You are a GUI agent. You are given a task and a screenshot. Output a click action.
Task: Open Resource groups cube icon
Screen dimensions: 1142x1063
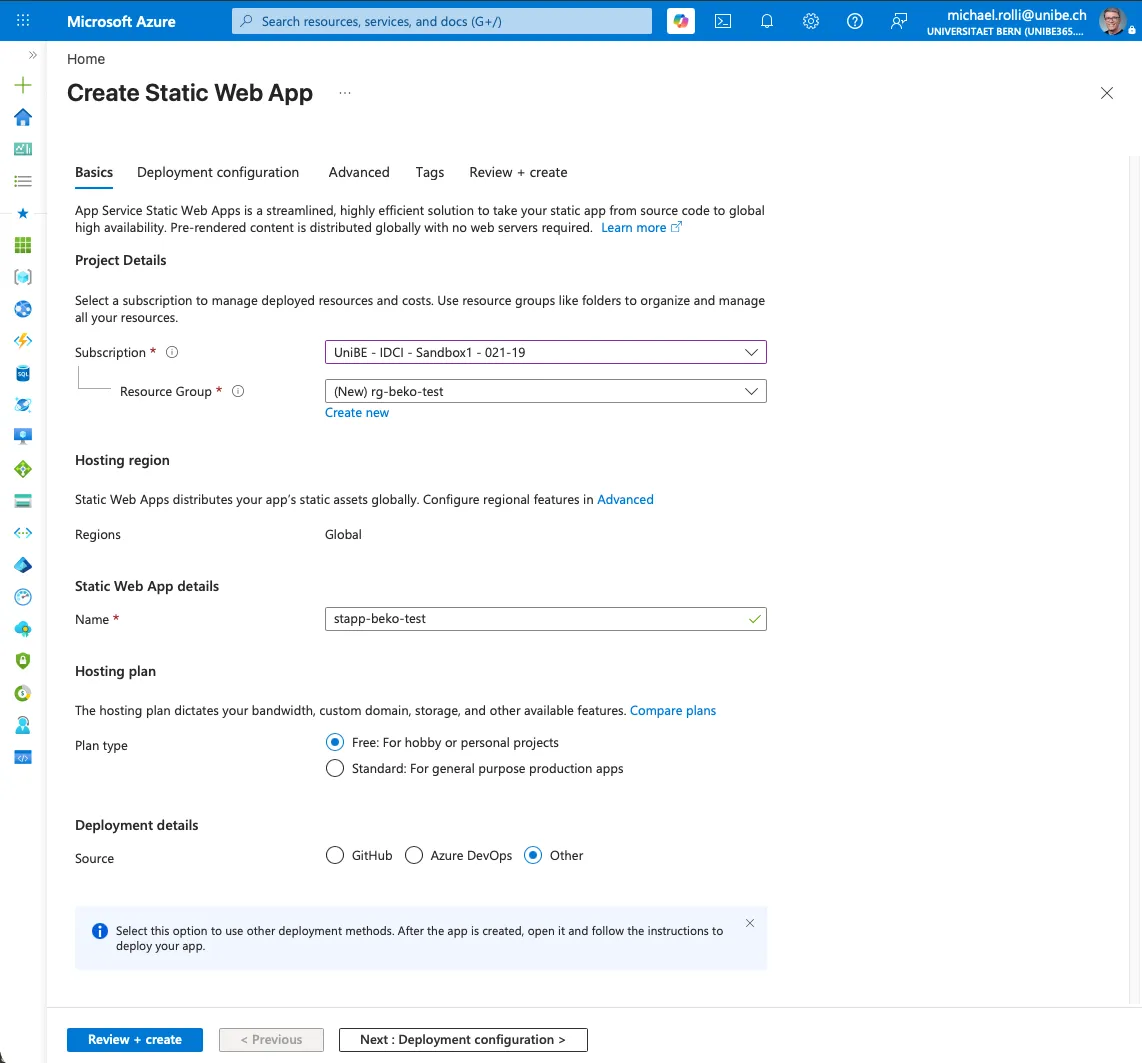23,277
